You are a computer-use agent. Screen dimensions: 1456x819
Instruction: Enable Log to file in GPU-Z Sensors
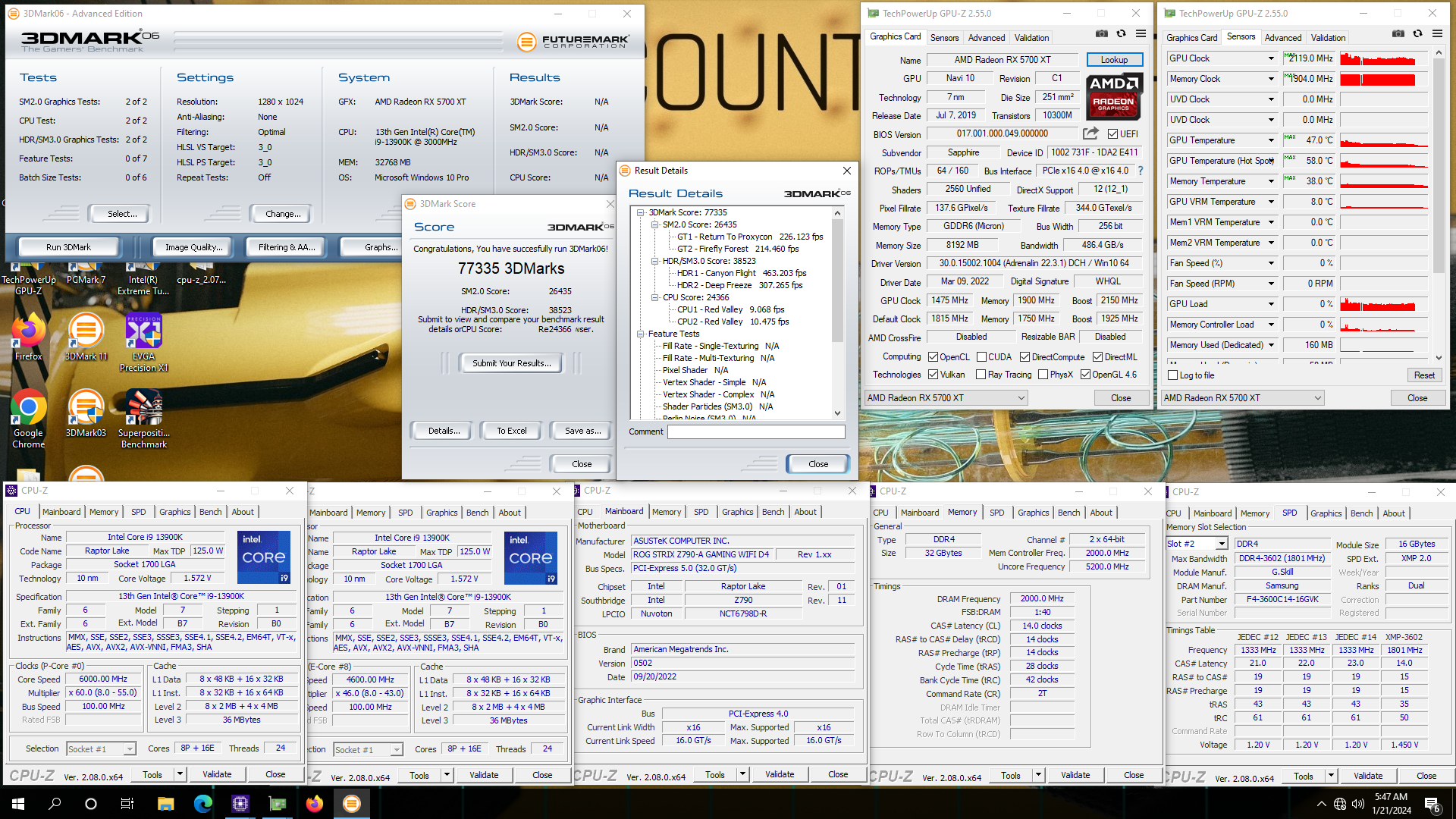[x=1173, y=375]
